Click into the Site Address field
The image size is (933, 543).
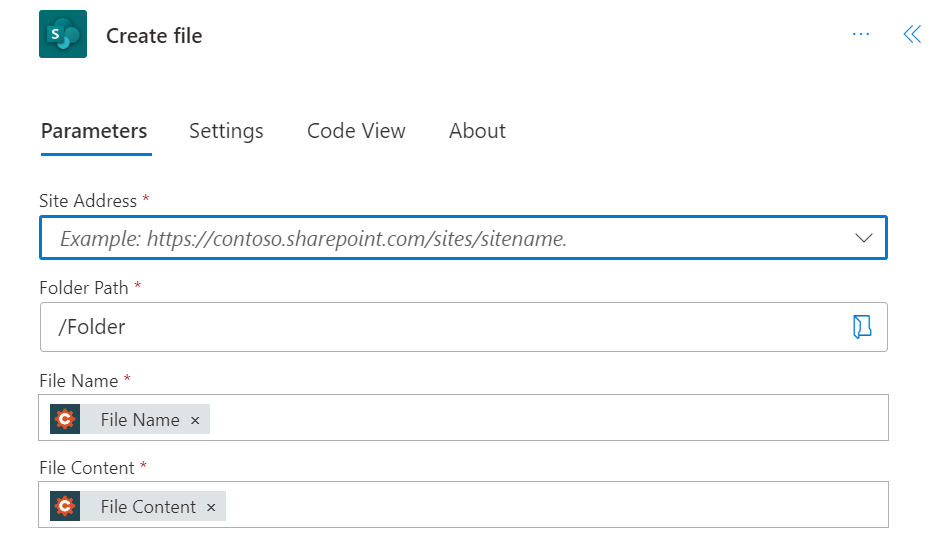464,238
